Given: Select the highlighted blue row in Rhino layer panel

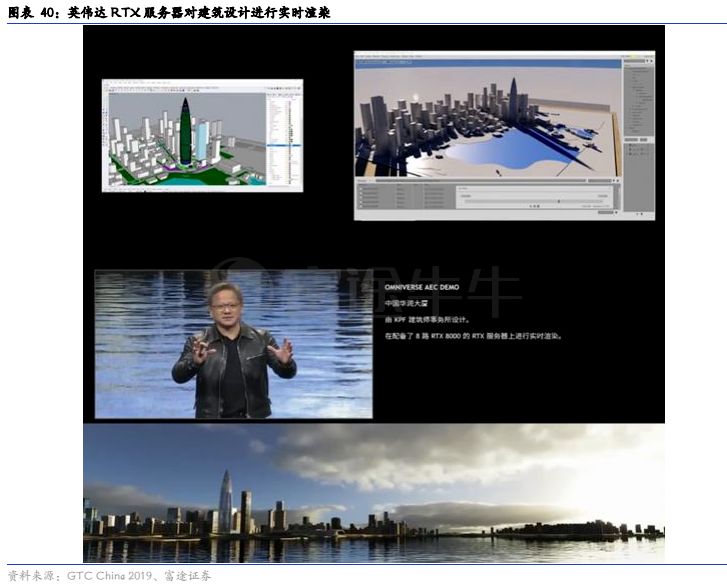Looking at the screenshot, I should [284, 146].
